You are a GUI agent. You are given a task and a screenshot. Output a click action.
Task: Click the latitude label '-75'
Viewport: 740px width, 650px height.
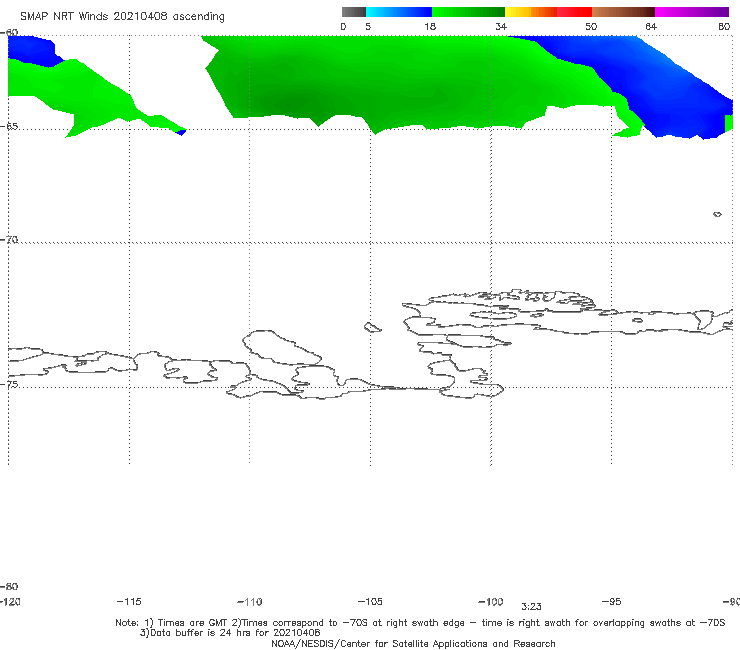click(x=9, y=384)
